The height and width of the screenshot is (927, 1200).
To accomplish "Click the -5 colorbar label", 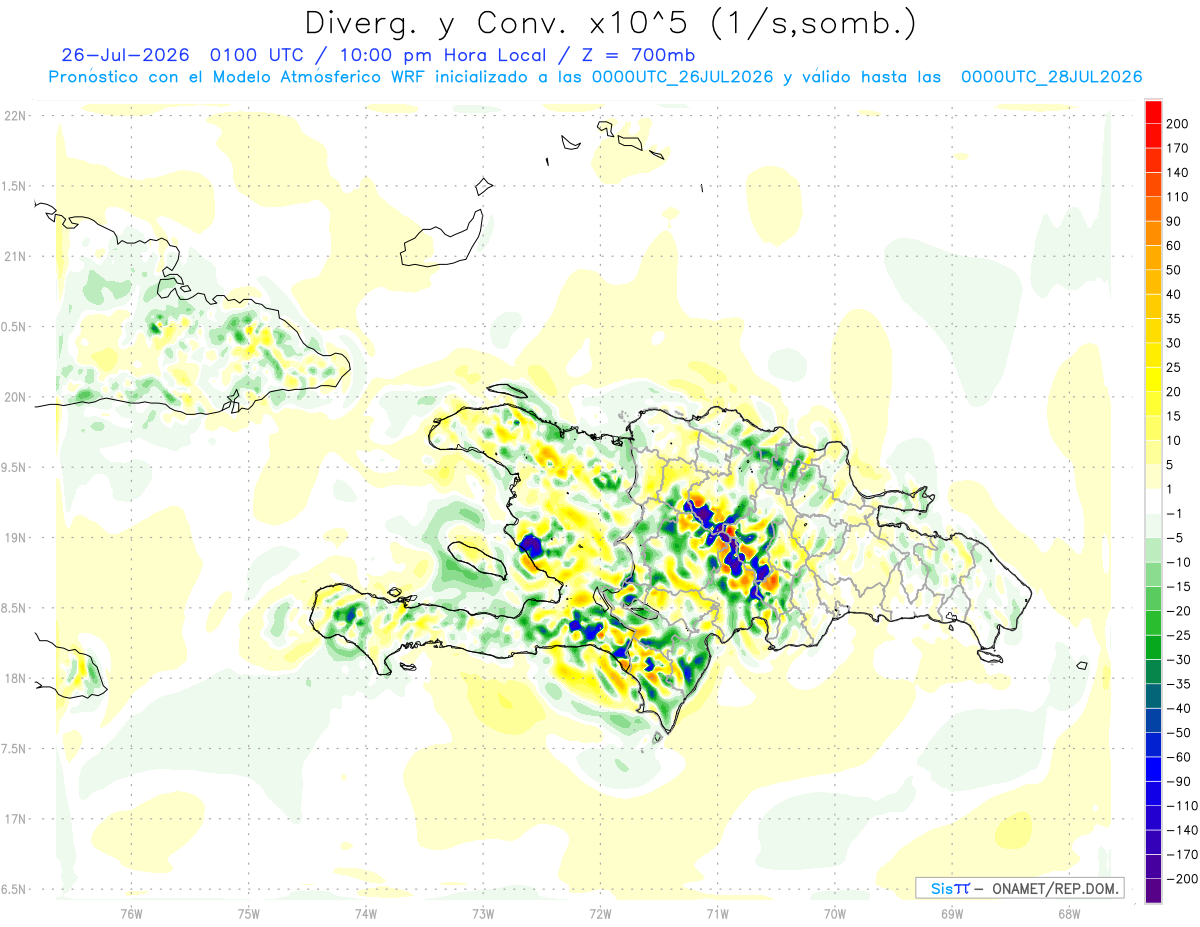I will tap(1174, 537).
